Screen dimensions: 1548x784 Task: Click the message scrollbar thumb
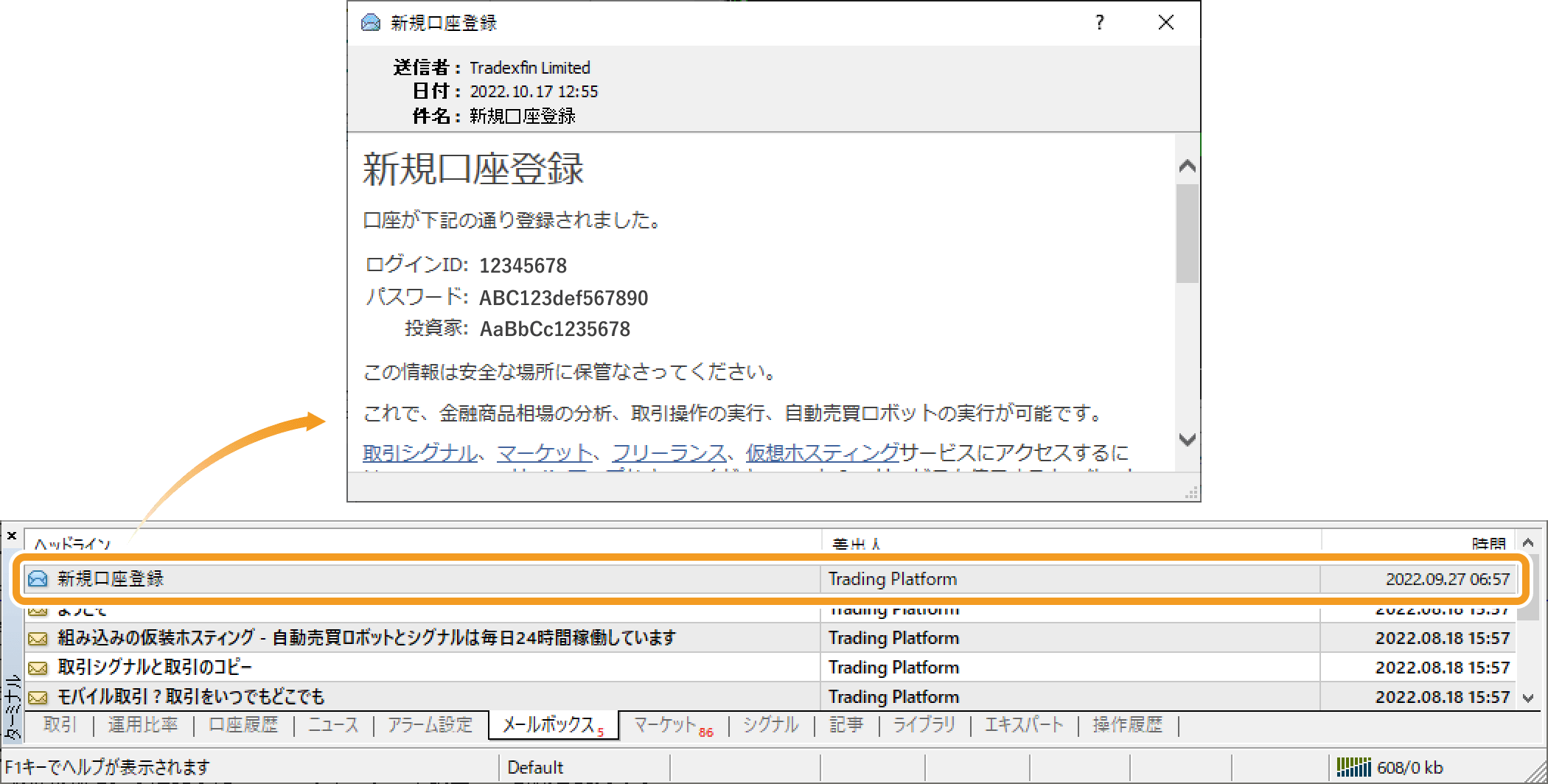pos(1187,233)
